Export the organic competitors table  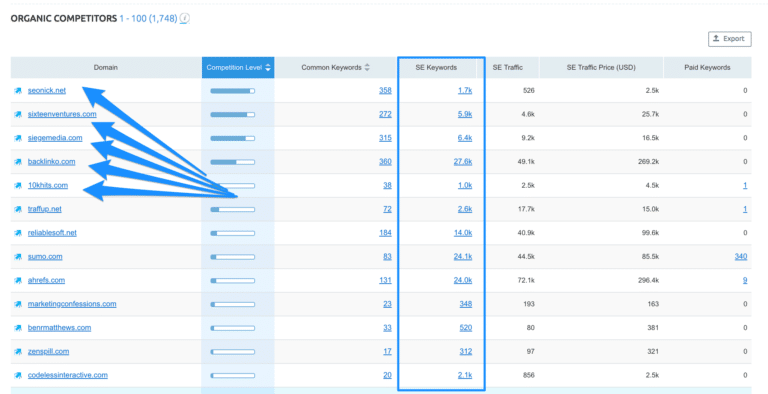[729, 39]
